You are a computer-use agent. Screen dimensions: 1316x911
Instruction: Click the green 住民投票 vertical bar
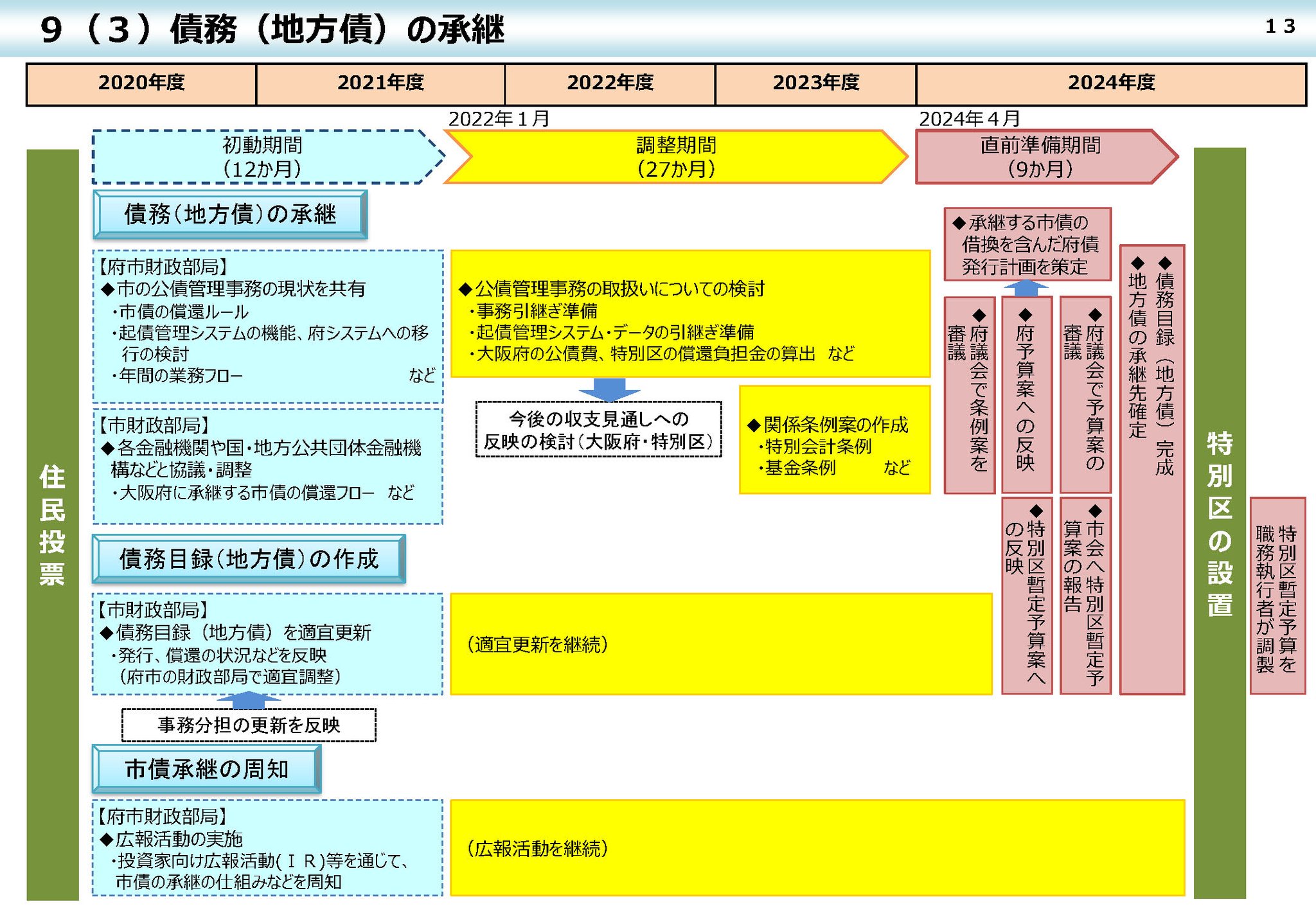(x=52, y=524)
